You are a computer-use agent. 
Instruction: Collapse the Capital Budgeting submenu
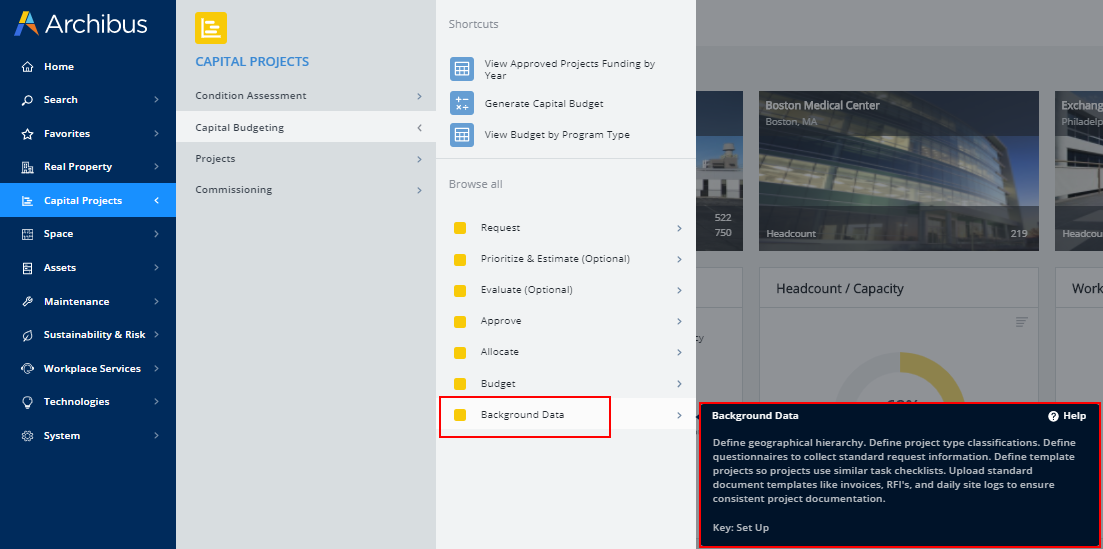[x=419, y=128]
